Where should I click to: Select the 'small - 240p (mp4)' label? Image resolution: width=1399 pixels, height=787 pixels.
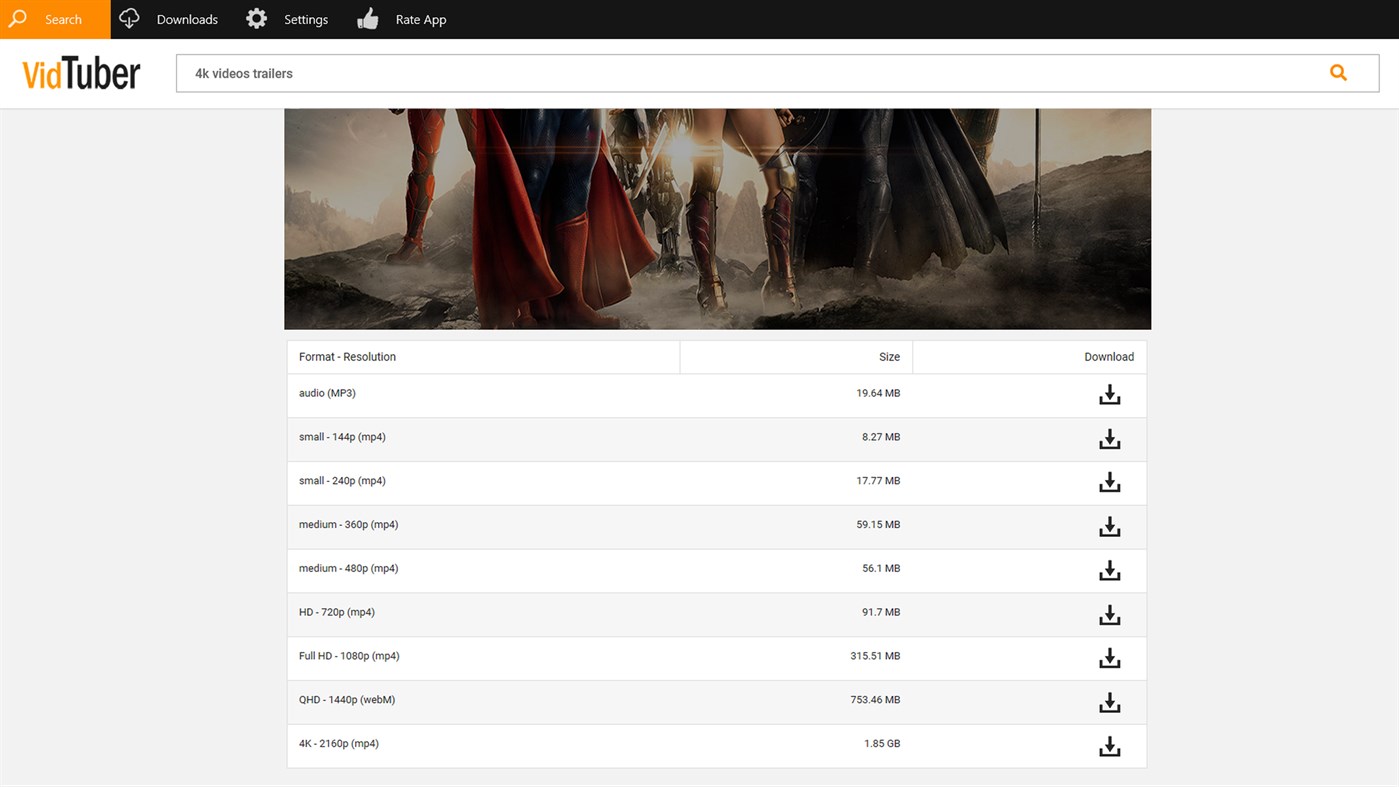342,481
